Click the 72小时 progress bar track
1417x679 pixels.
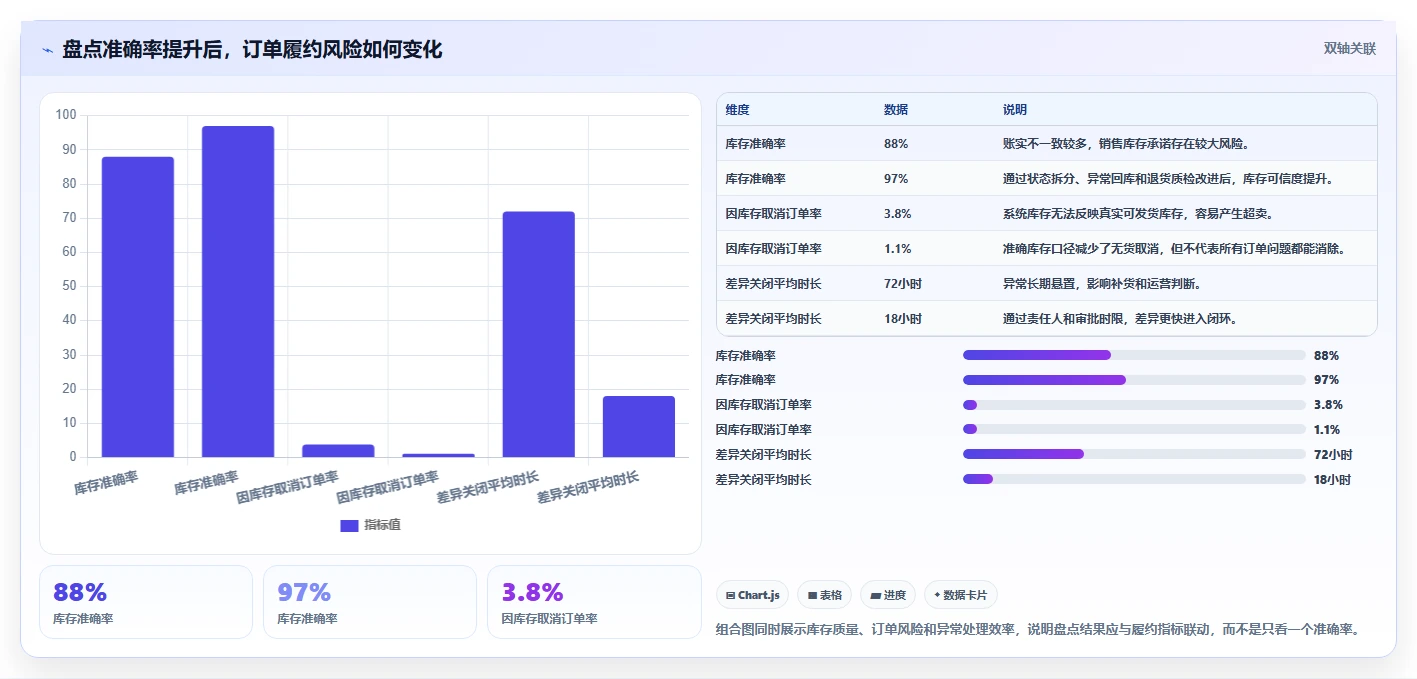pos(1134,454)
